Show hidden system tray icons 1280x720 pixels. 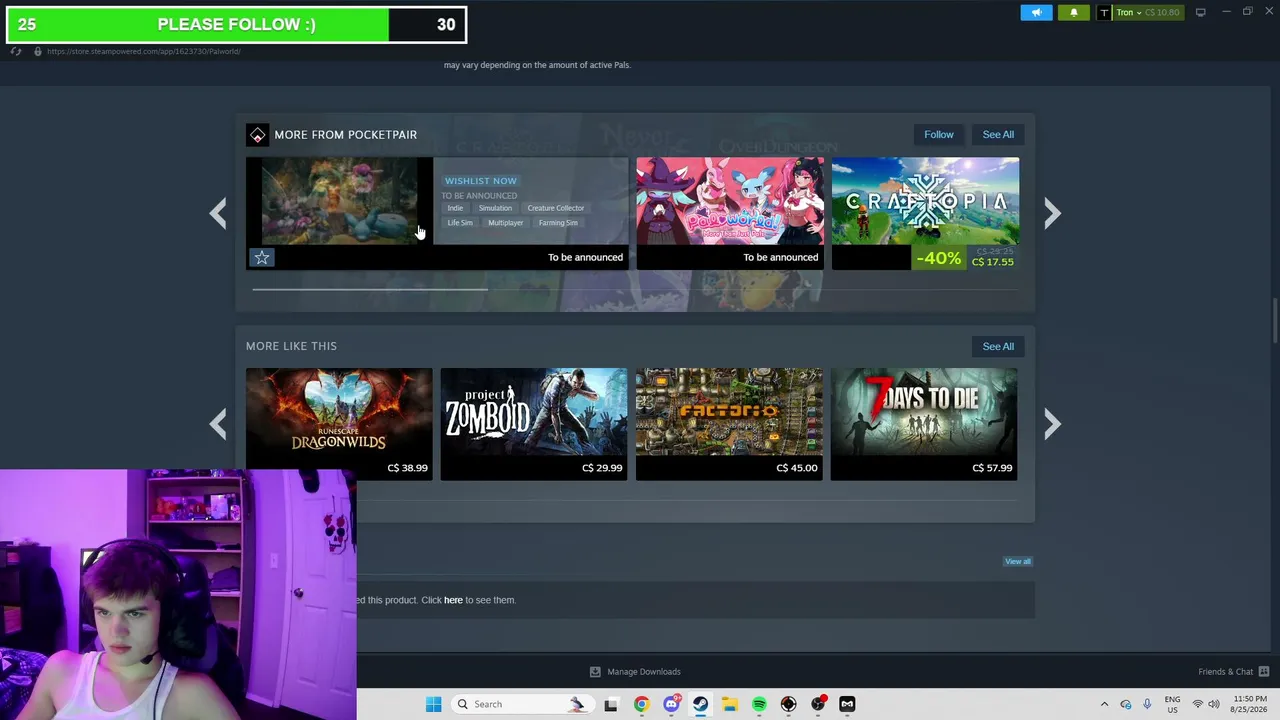coord(1104,704)
